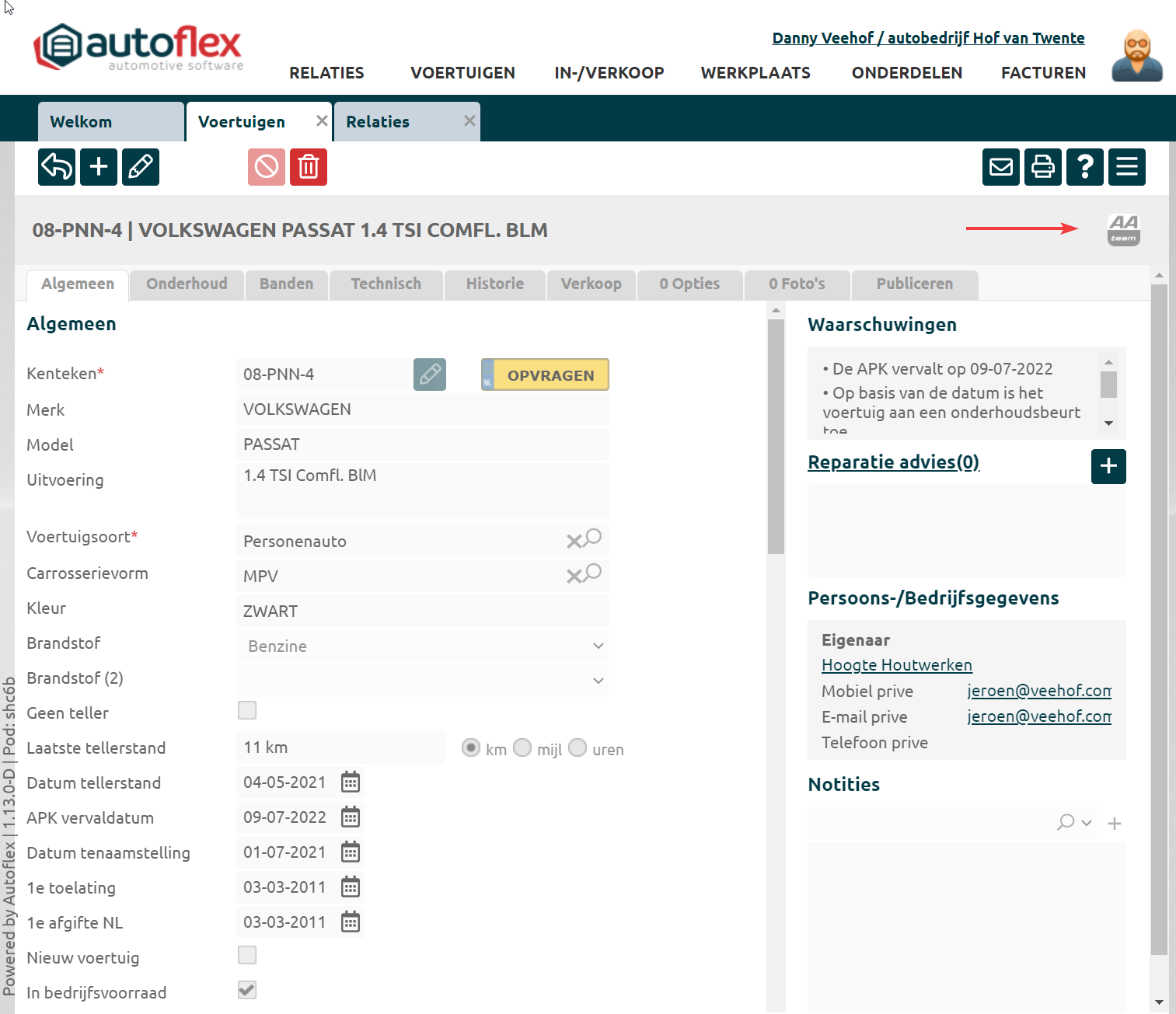The image size is (1176, 1014).
Task: Add a new vehicle with plus icon
Action: [x=99, y=167]
